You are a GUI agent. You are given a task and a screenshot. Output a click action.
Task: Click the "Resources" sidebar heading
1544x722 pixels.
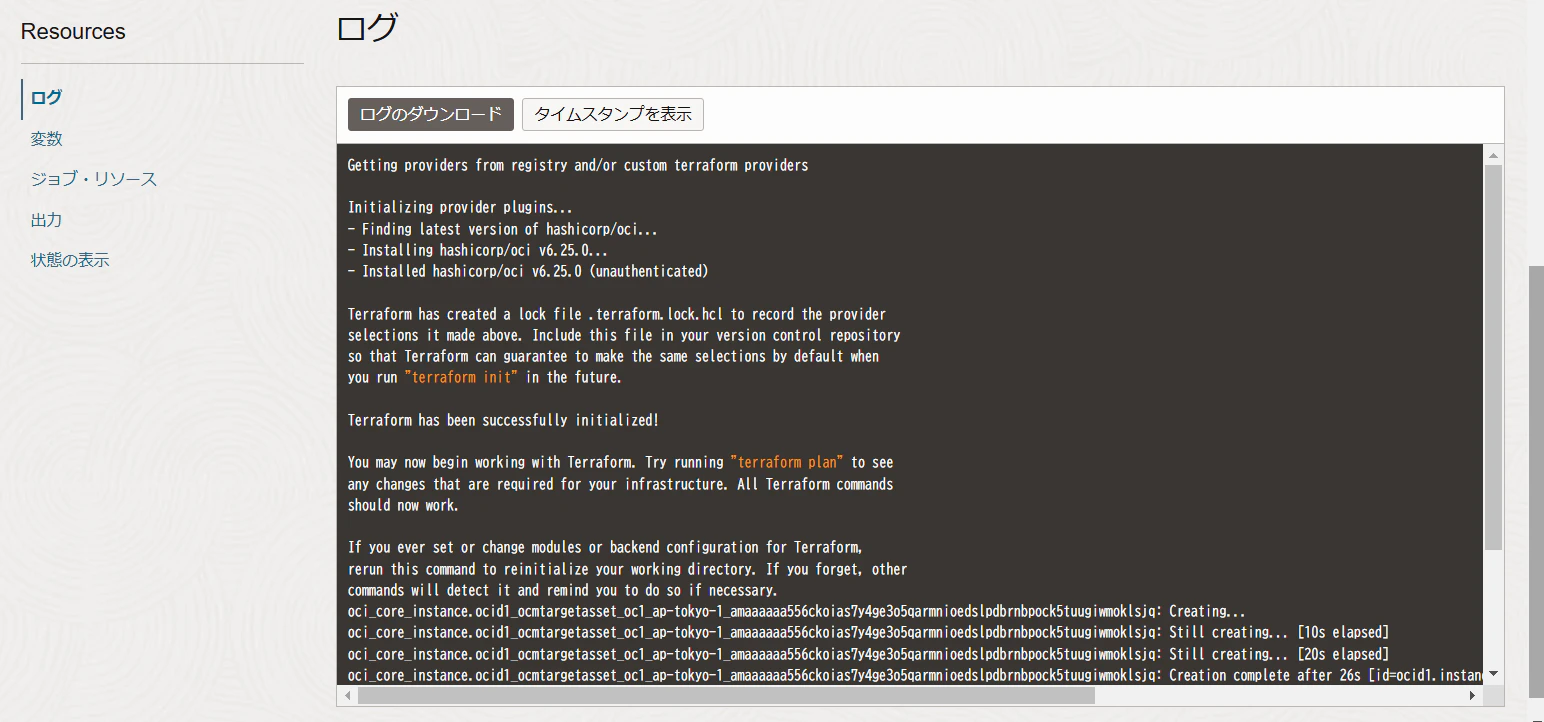pyautogui.click(x=73, y=32)
